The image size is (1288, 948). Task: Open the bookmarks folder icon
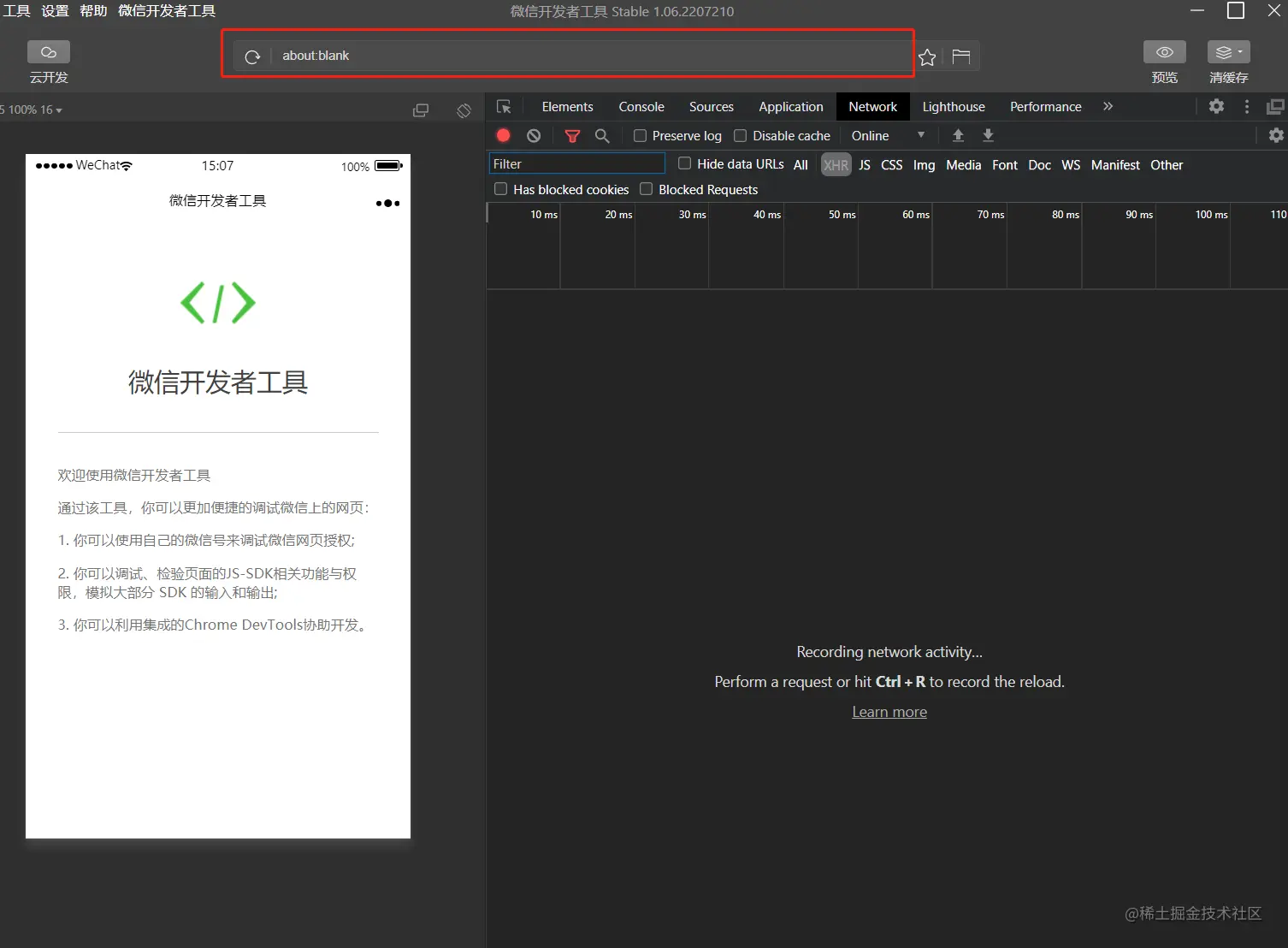coord(961,56)
